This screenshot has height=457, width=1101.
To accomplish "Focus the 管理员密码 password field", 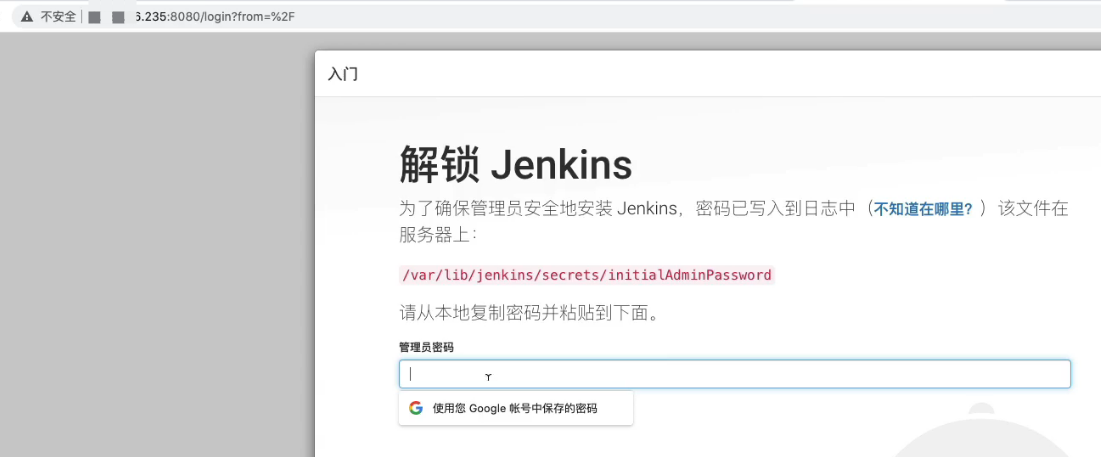I will tap(734, 374).
